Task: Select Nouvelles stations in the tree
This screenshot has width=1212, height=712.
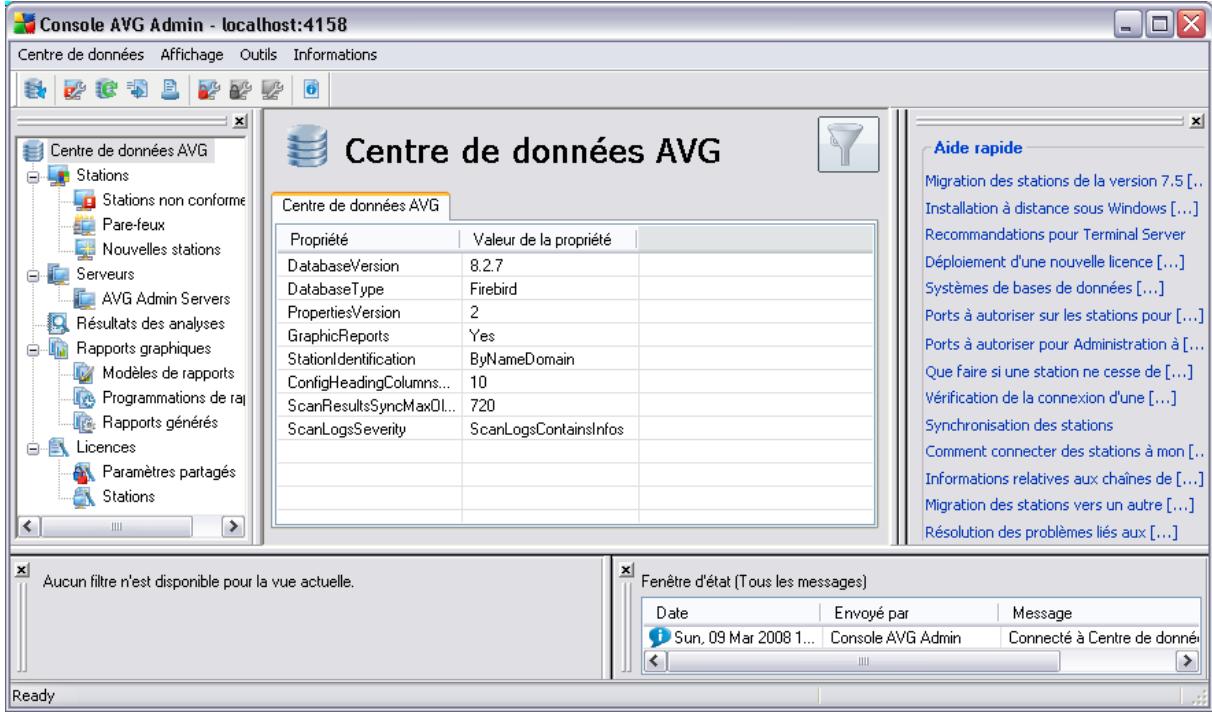Action: click(x=162, y=248)
